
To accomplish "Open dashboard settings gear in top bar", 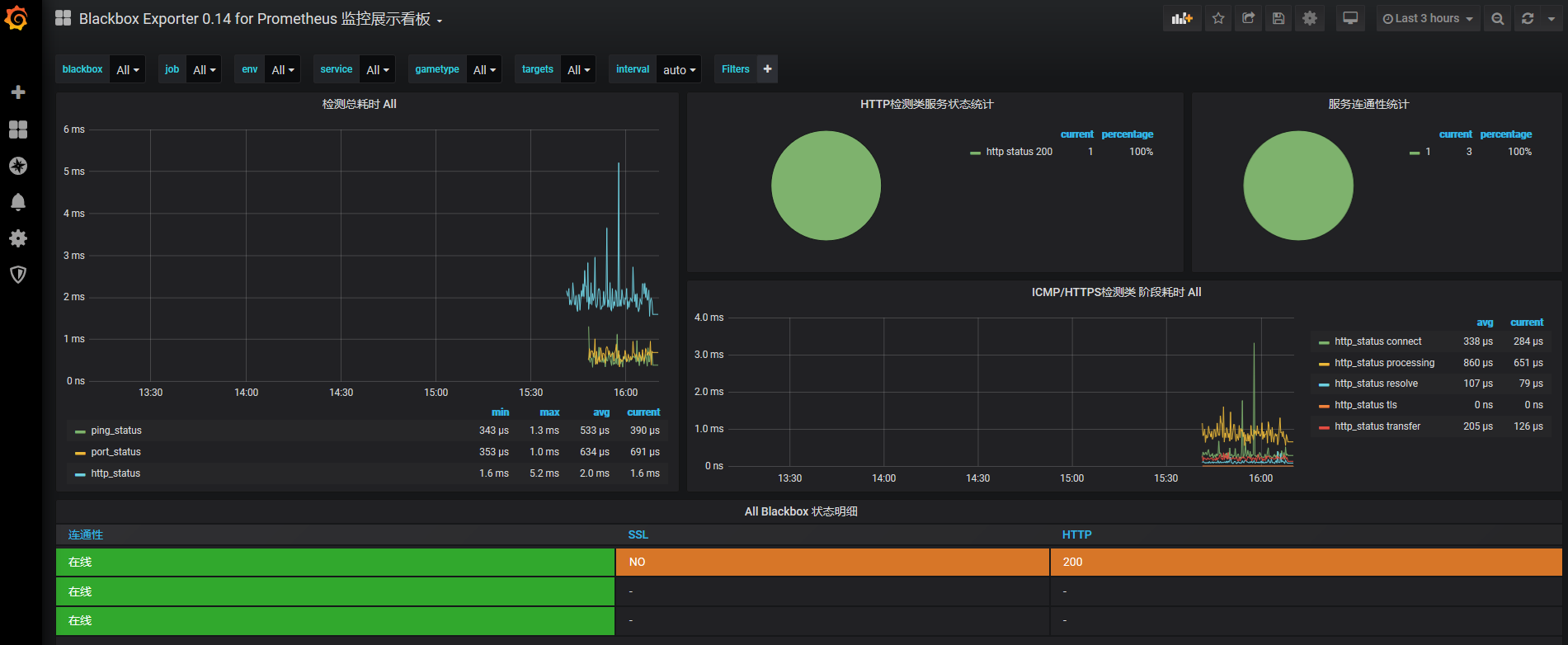I will 1310,18.
